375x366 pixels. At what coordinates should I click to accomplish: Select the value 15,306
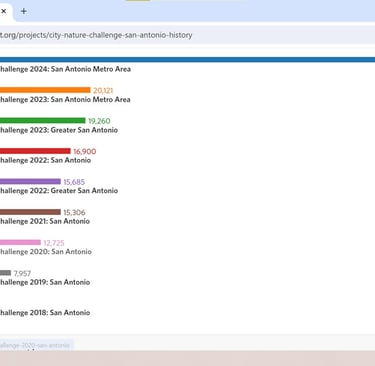click(74, 213)
